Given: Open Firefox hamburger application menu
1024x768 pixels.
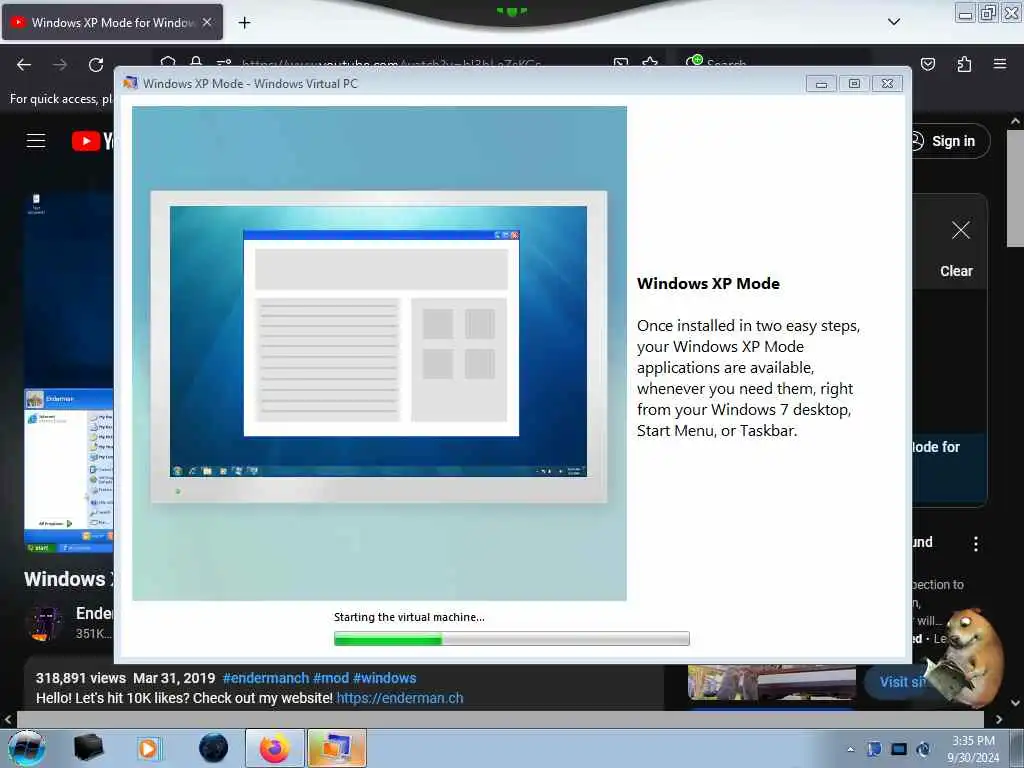Looking at the screenshot, I should coord(1000,64).
